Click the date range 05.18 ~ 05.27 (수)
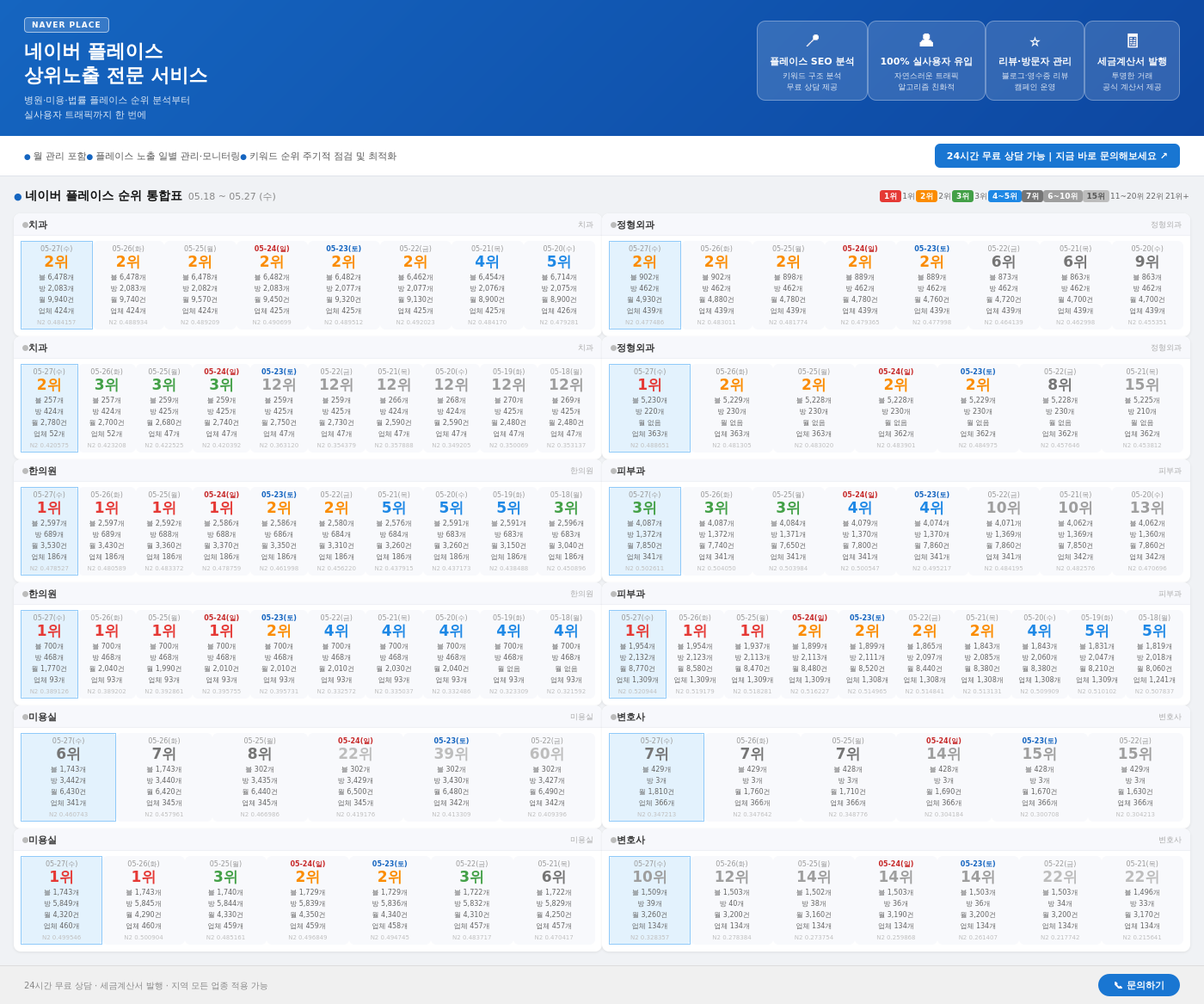Screen dimensions: 1204x1004 click(232, 197)
